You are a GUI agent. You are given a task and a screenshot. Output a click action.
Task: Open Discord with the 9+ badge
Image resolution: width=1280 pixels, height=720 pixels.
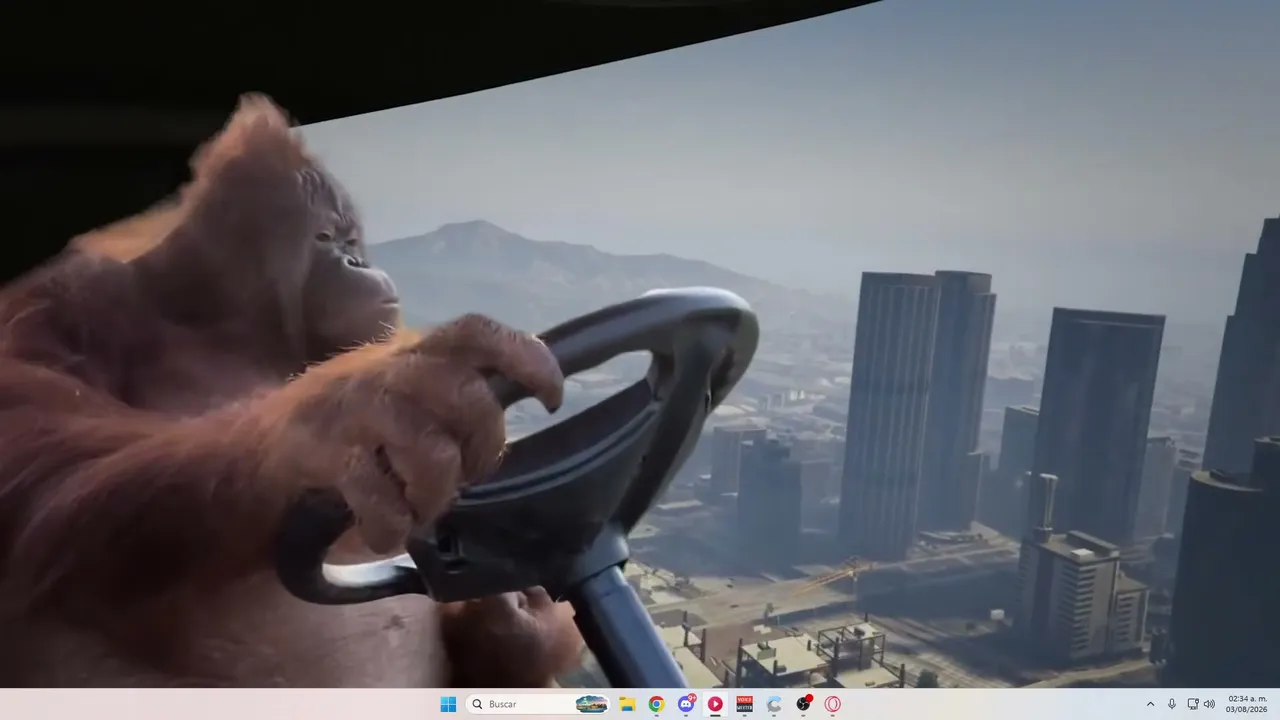tap(686, 704)
